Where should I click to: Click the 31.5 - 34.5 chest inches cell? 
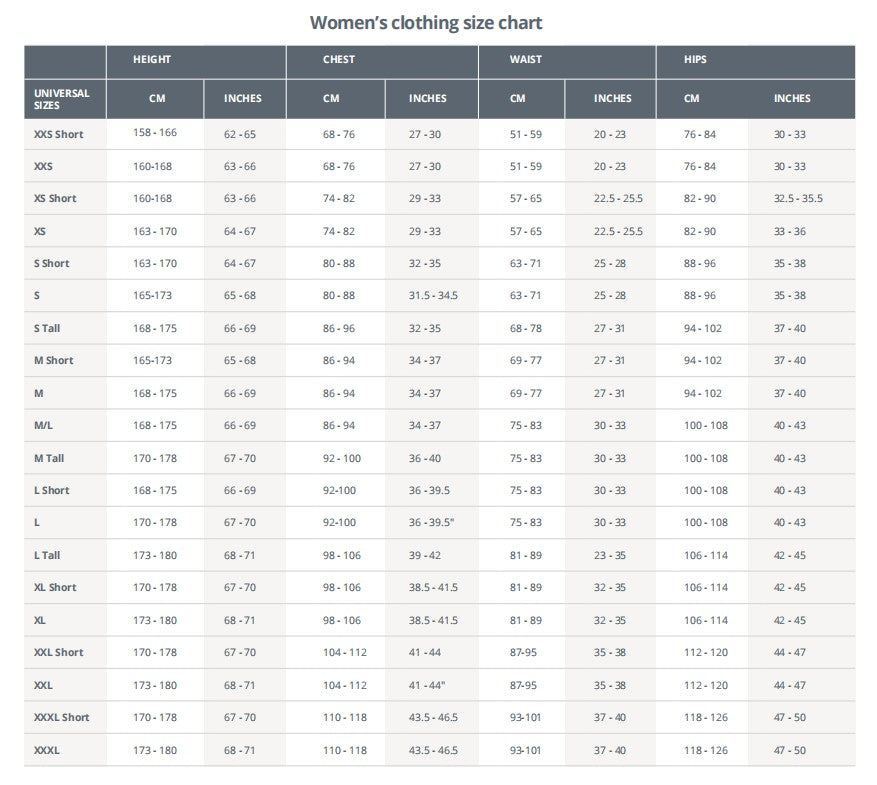point(433,296)
